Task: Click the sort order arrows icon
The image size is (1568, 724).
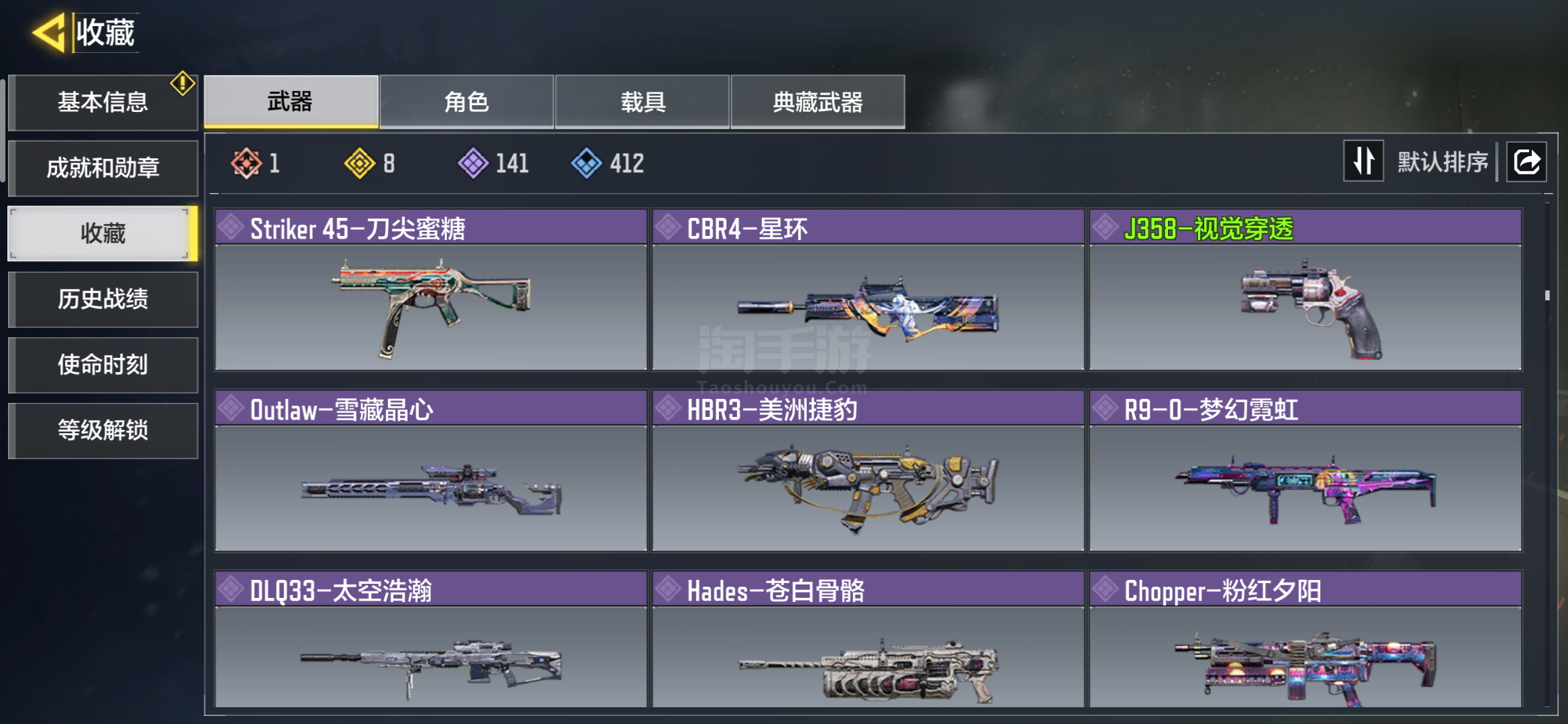Action: [1364, 162]
